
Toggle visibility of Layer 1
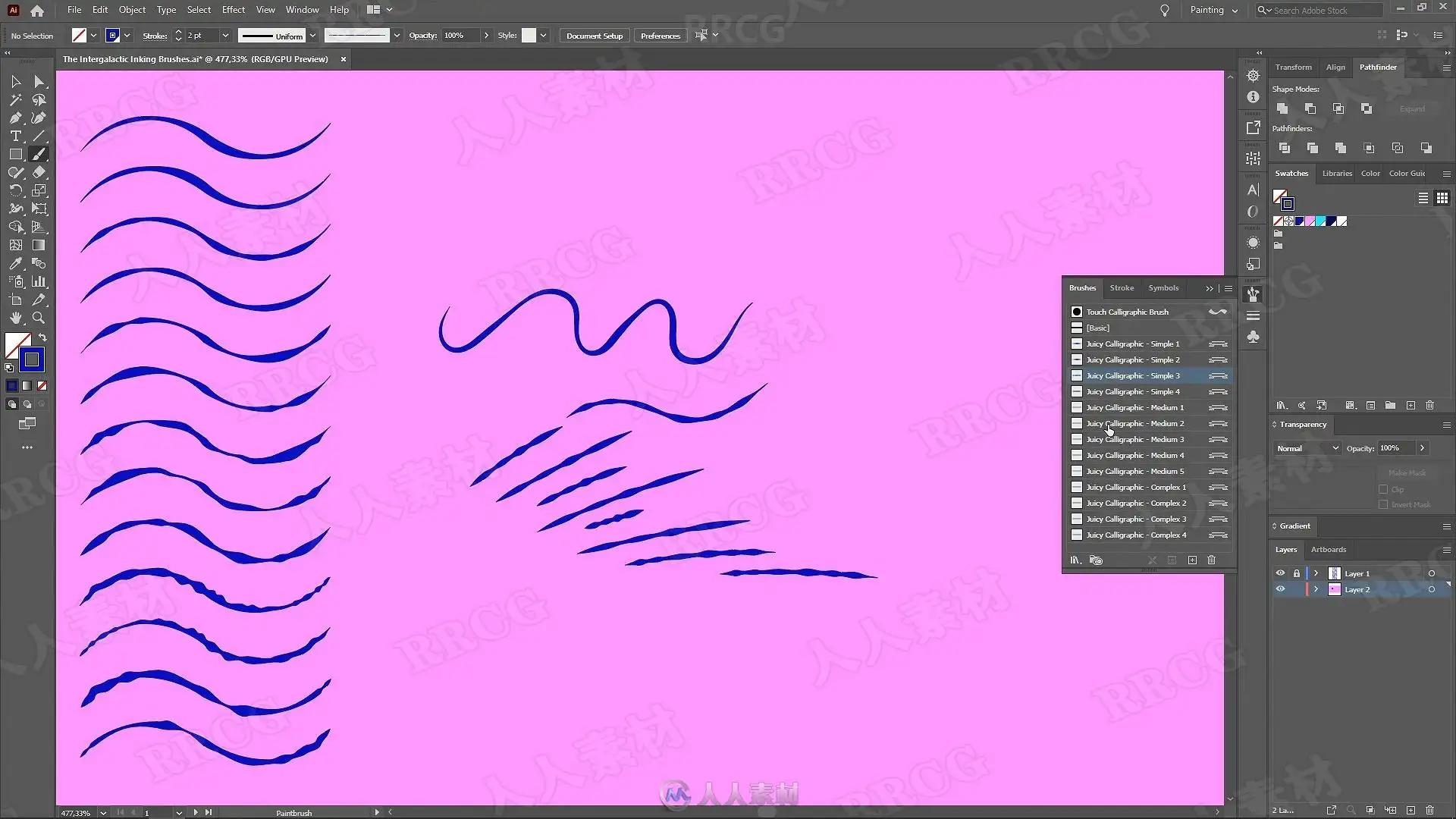pos(1281,573)
